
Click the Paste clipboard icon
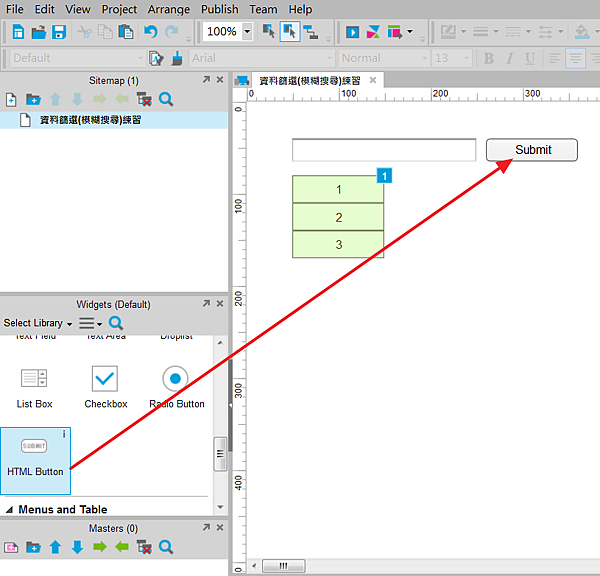click(x=126, y=32)
